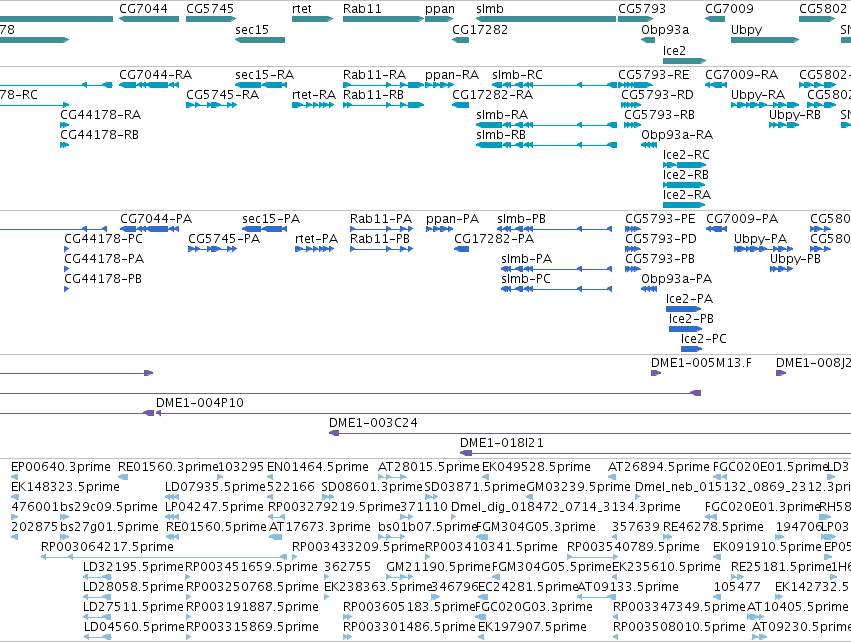Select the CG5745 gene label

(x=210, y=9)
